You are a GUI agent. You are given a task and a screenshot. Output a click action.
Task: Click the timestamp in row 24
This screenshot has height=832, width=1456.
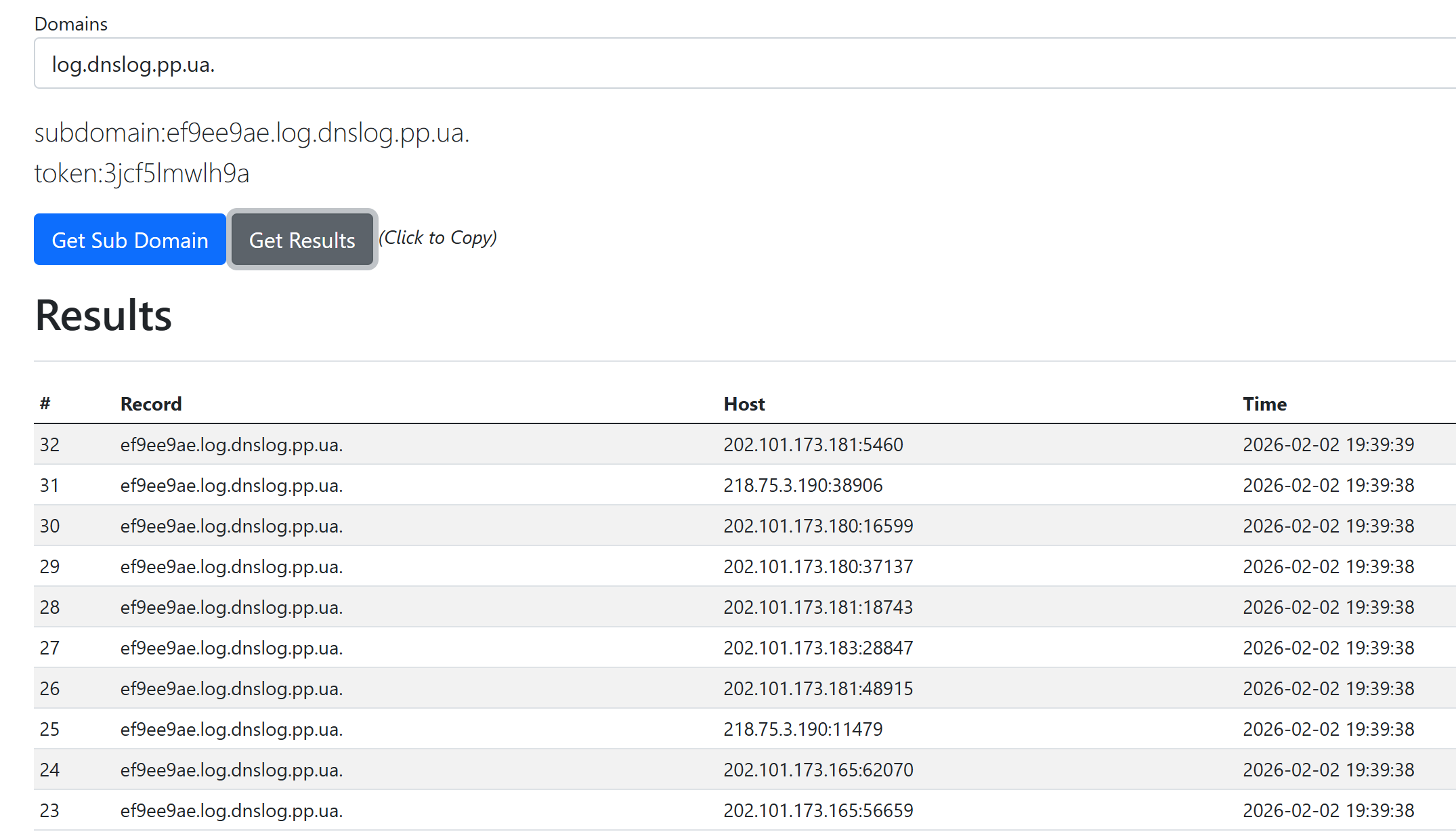click(x=1327, y=770)
